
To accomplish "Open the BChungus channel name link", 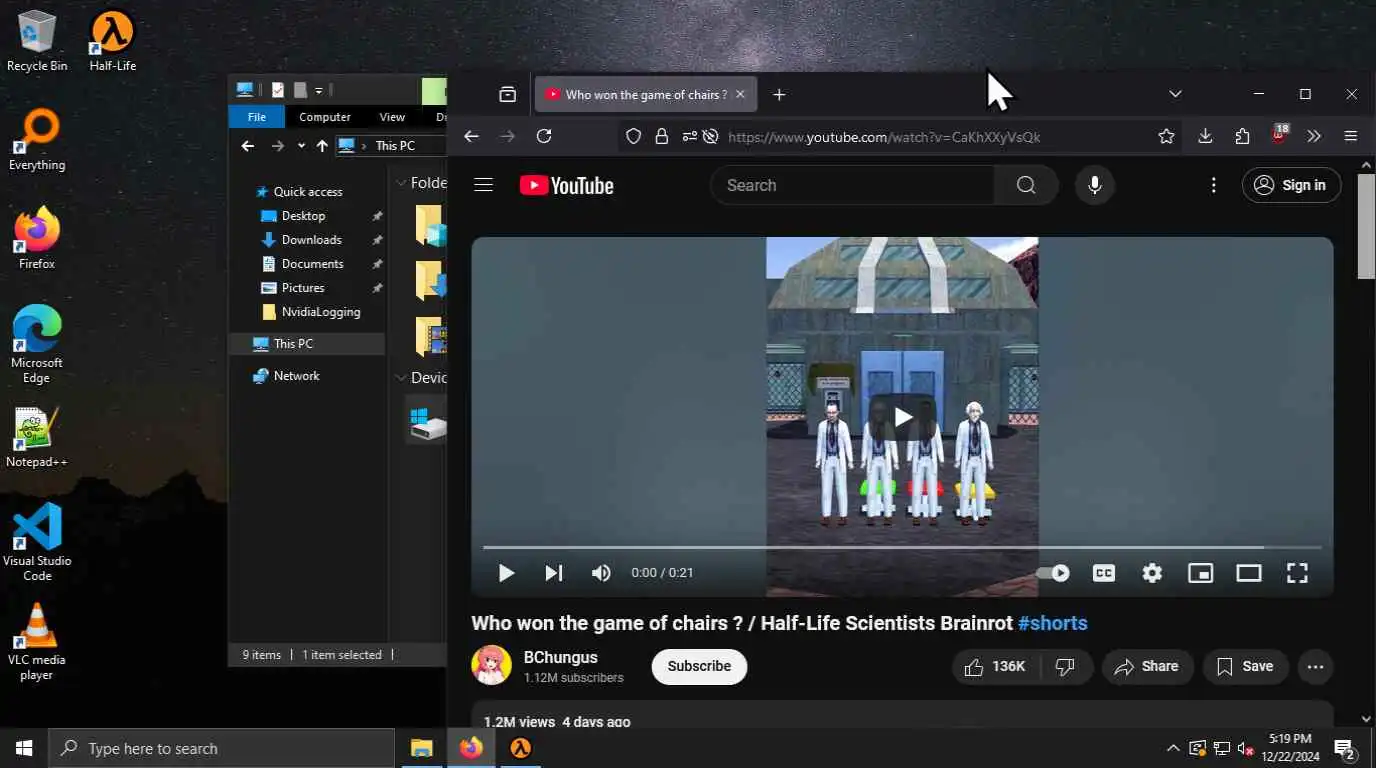I will pyautogui.click(x=561, y=657).
